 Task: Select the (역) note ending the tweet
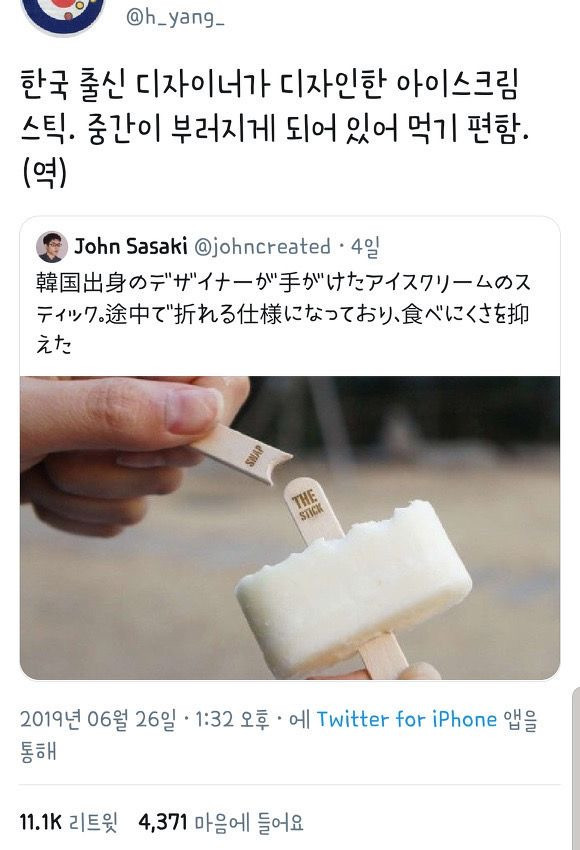45,173
